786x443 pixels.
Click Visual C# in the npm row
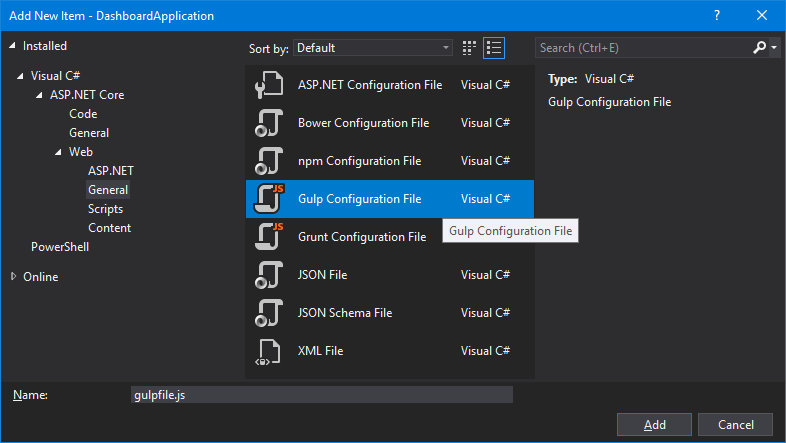[x=485, y=161]
